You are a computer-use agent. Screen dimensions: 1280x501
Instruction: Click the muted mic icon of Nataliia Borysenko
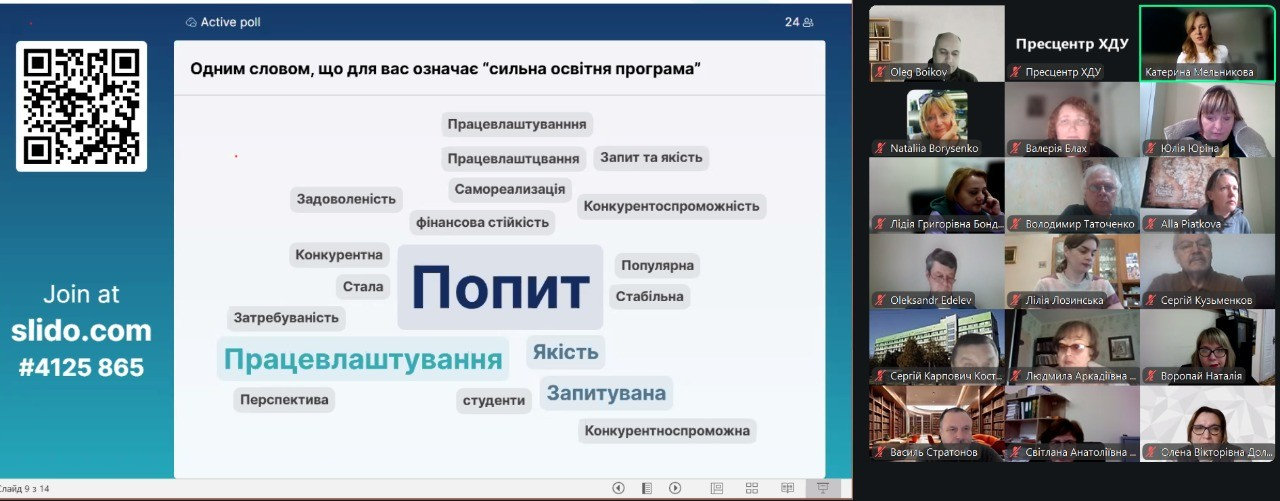pos(880,148)
